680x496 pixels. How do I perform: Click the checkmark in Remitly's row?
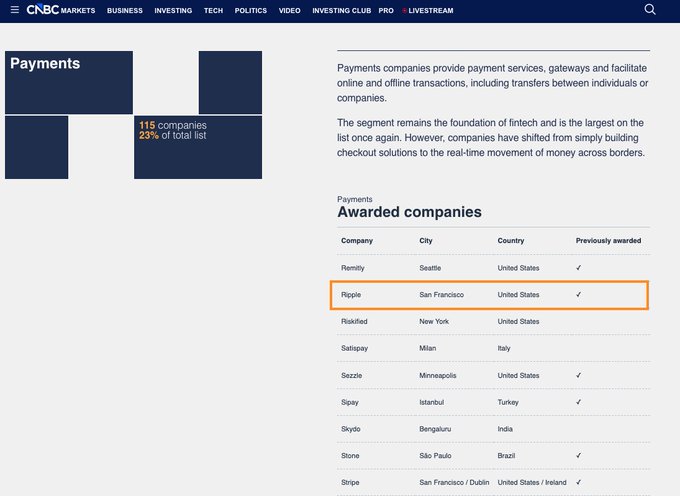(x=578, y=268)
